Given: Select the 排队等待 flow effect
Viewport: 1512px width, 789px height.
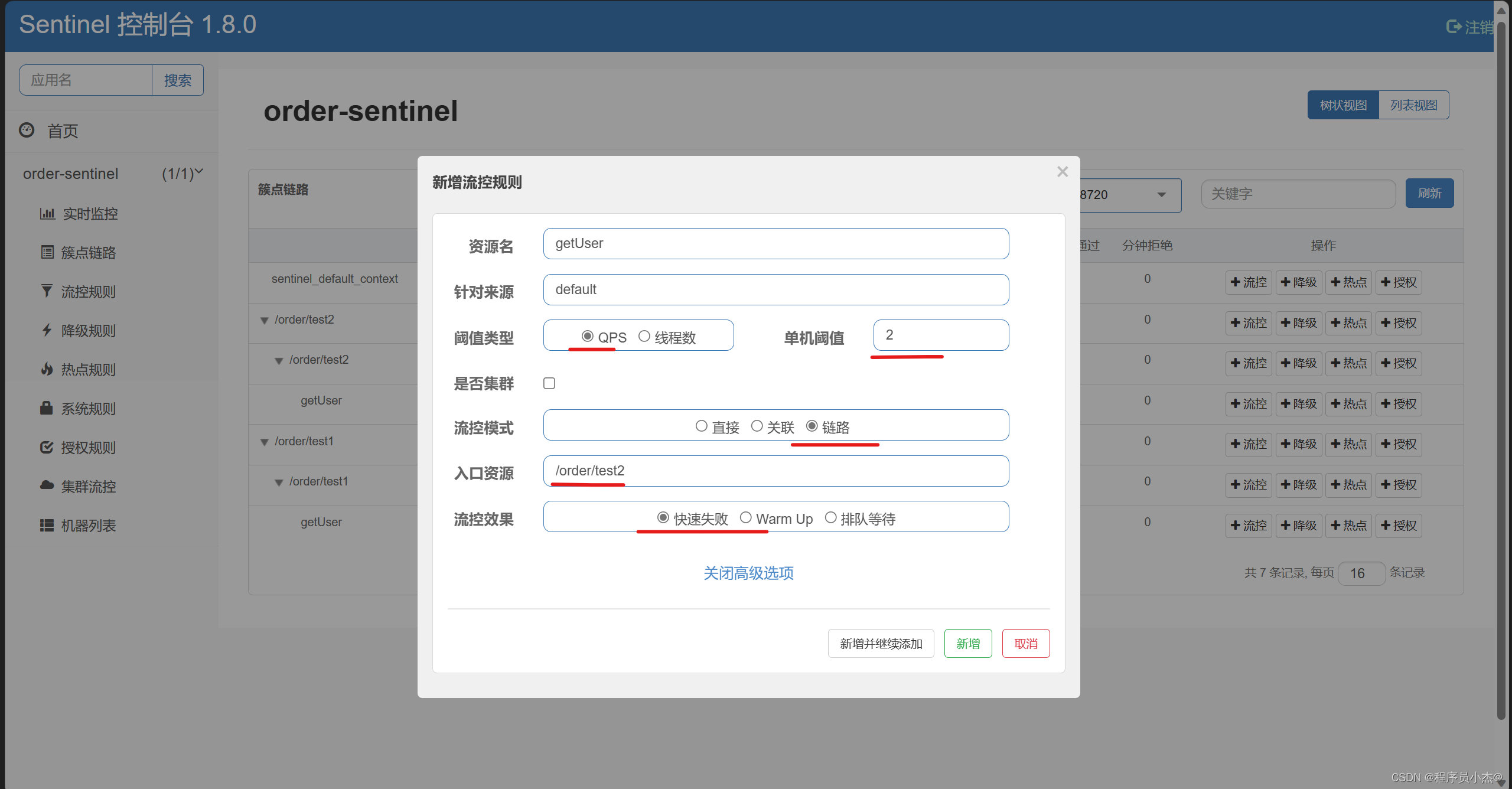Looking at the screenshot, I should (831, 517).
